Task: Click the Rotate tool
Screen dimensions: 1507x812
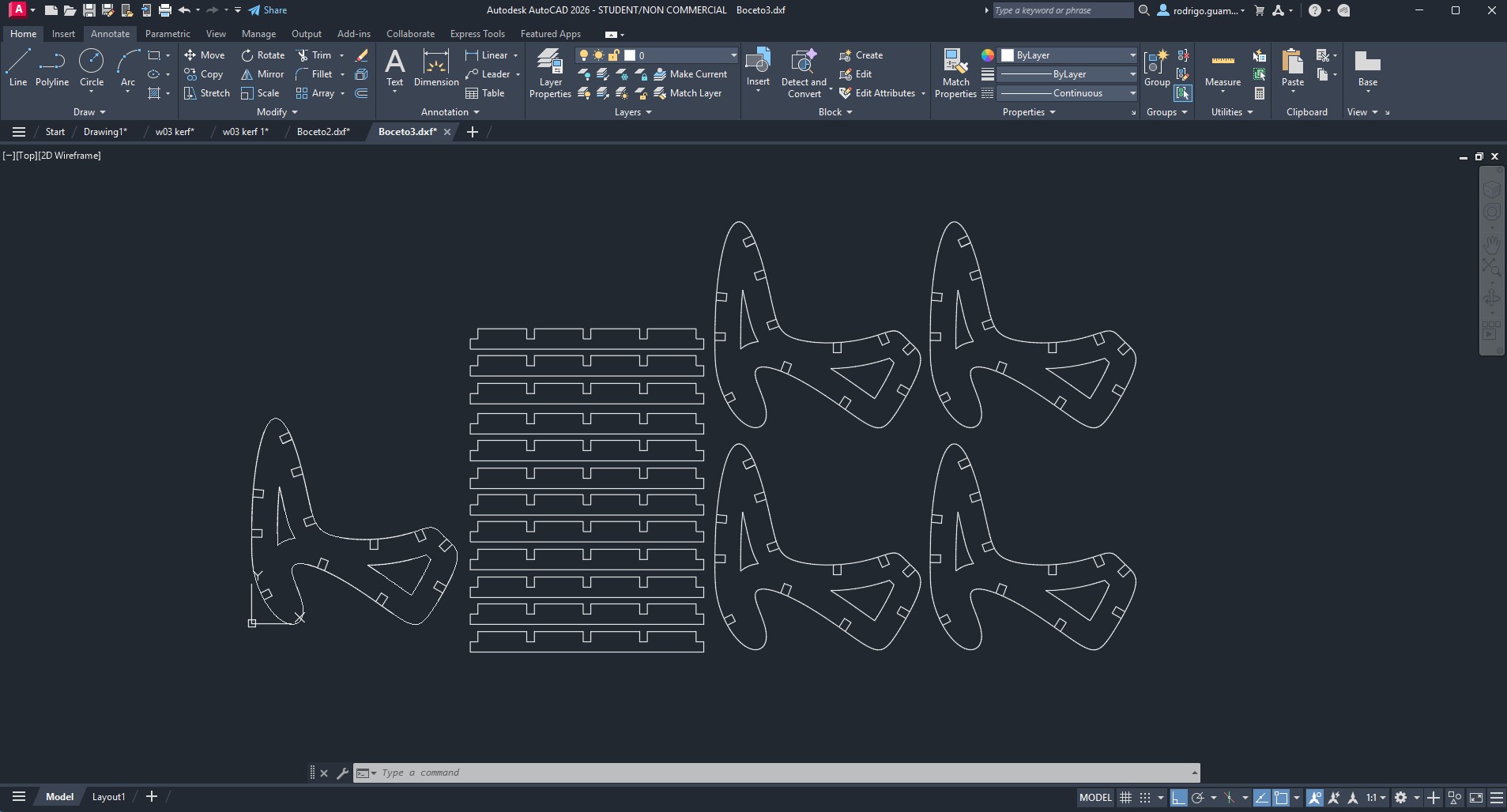Action: [x=263, y=55]
